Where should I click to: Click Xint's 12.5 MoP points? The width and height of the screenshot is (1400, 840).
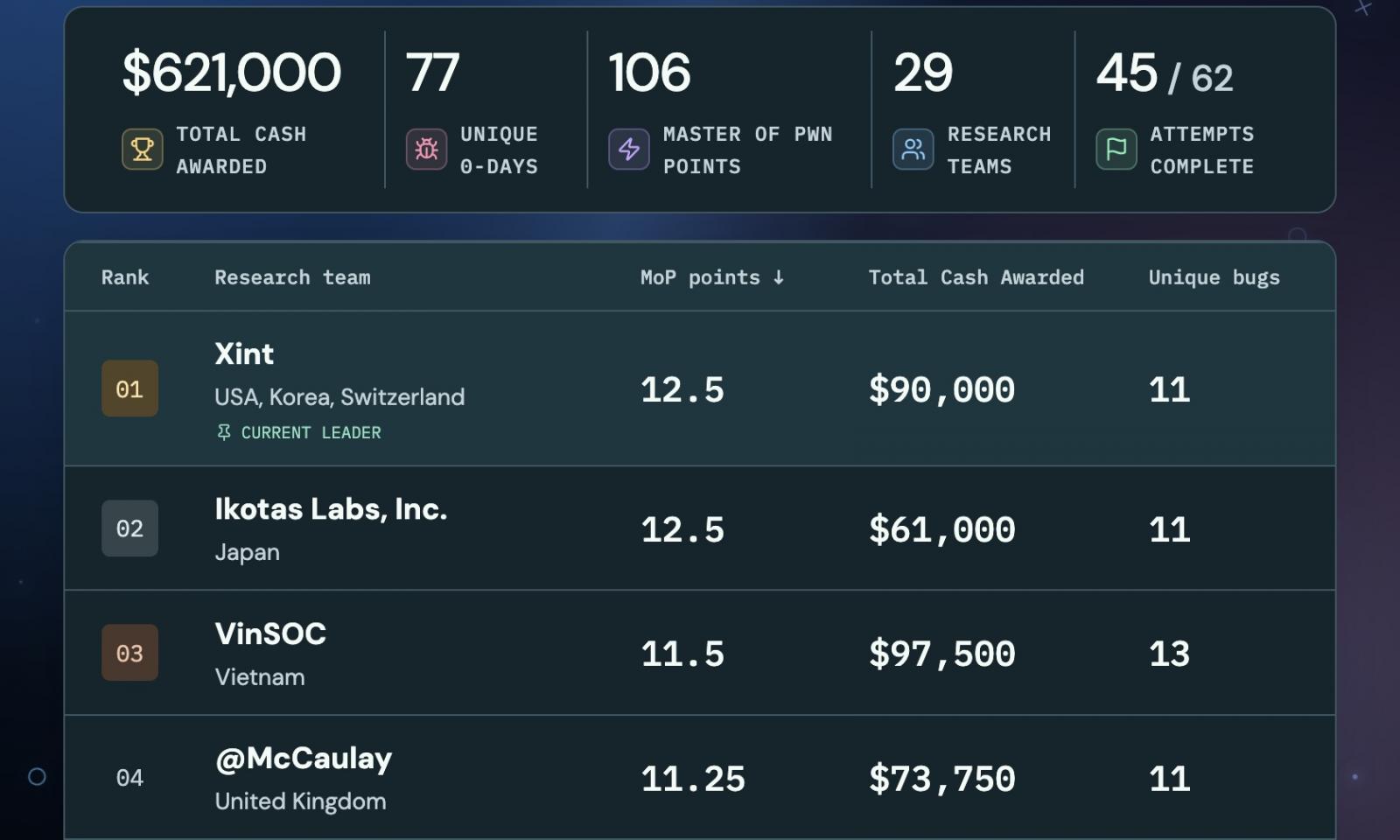(x=682, y=390)
